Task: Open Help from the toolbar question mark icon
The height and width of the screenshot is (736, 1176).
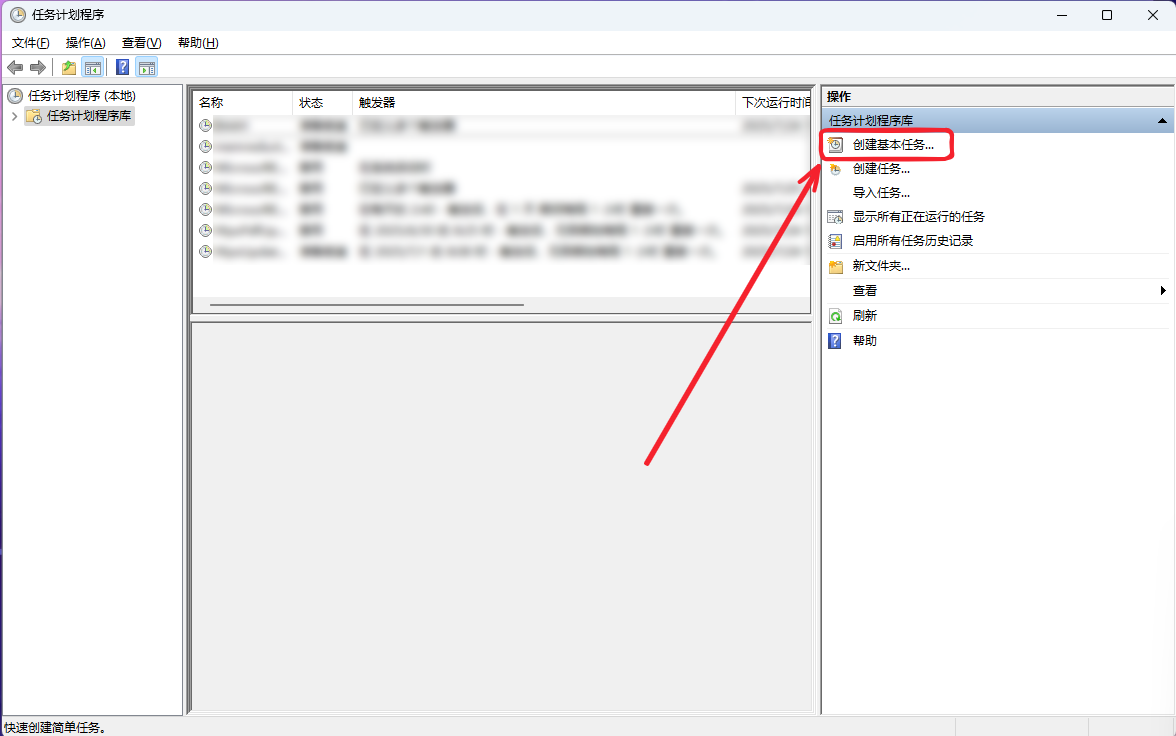Action: (x=121, y=66)
